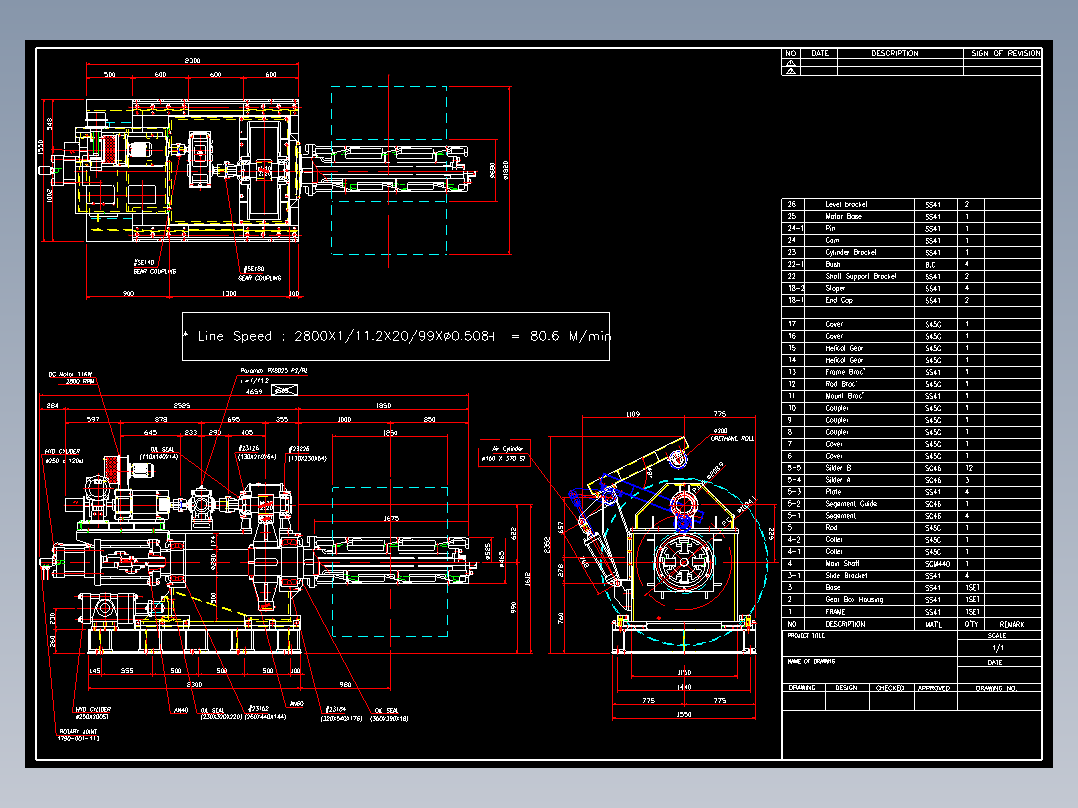Screen dimensions: 1078x808
Task: Select the 'ROTARY JOINT' callout text
Action: (x=78, y=732)
